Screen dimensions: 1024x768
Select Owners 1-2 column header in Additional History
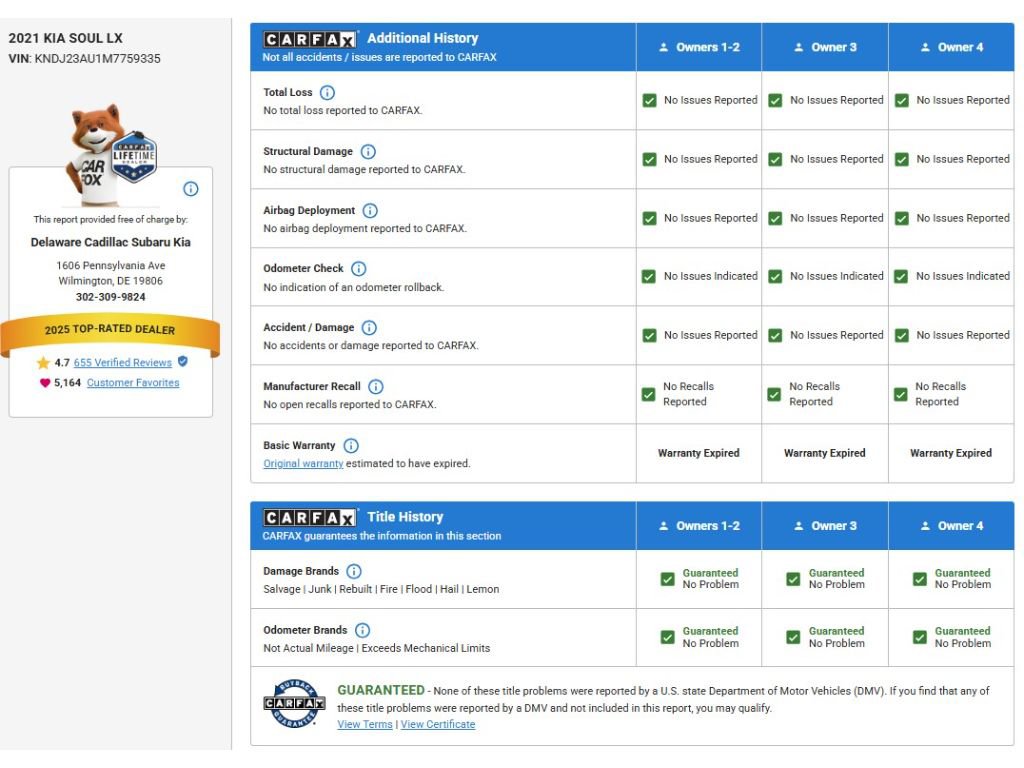(699, 47)
